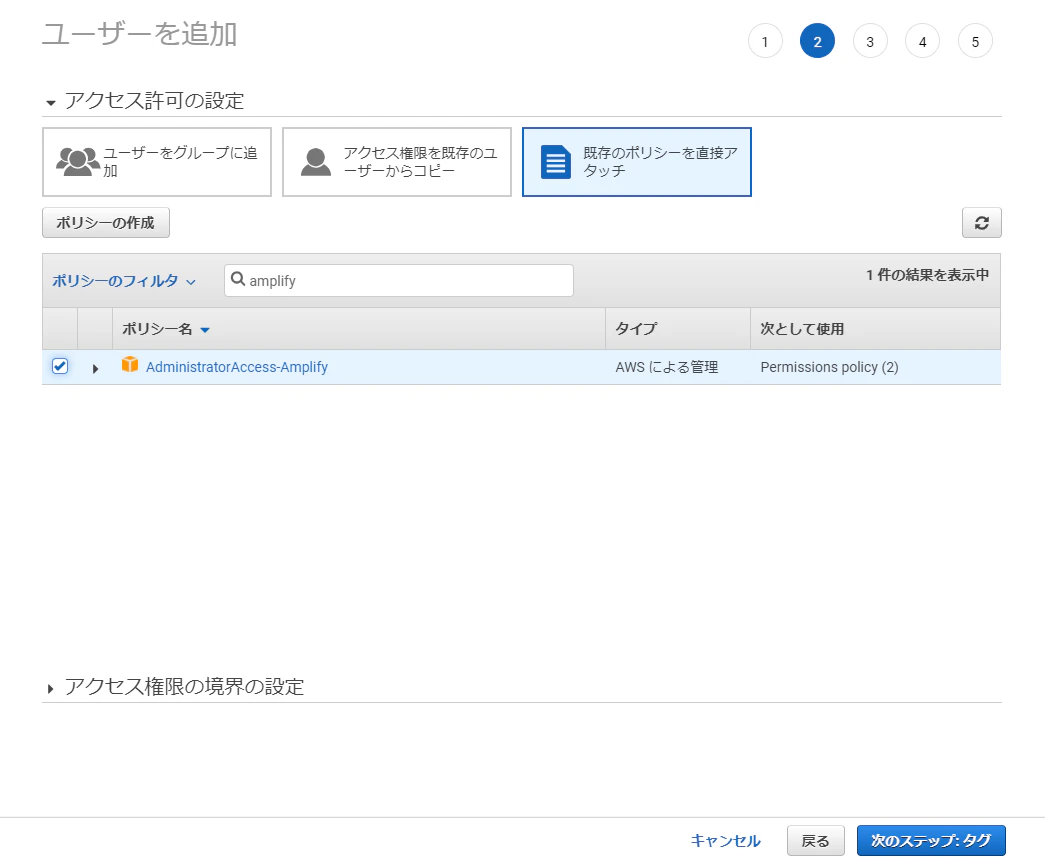The height and width of the screenshot is (858, 1045).
Task: Select ユーザーをグループに追加 option
Action: (157, 162)
